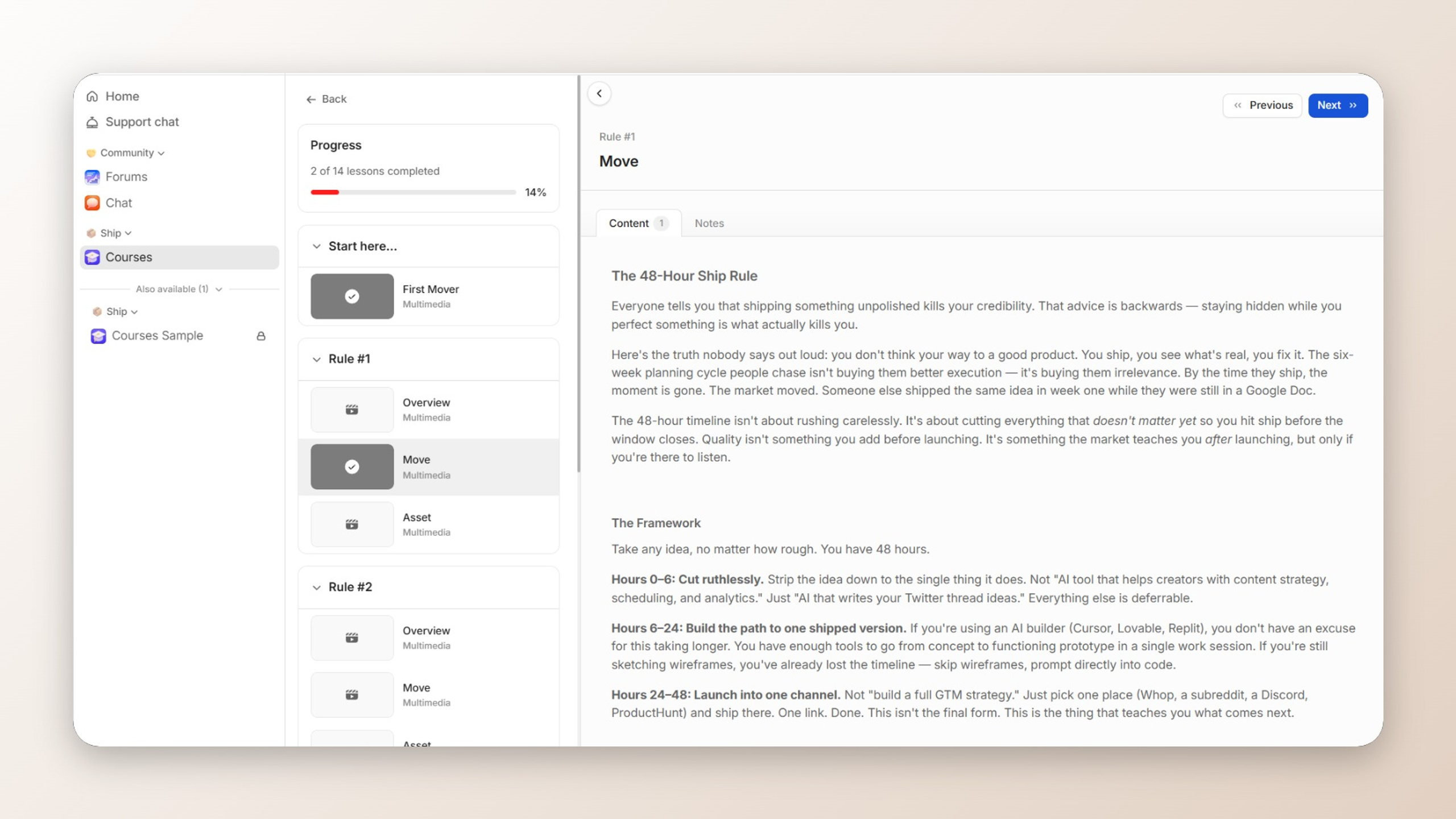Click the Previous button

pyautogui.click(x=1262, y=105)
